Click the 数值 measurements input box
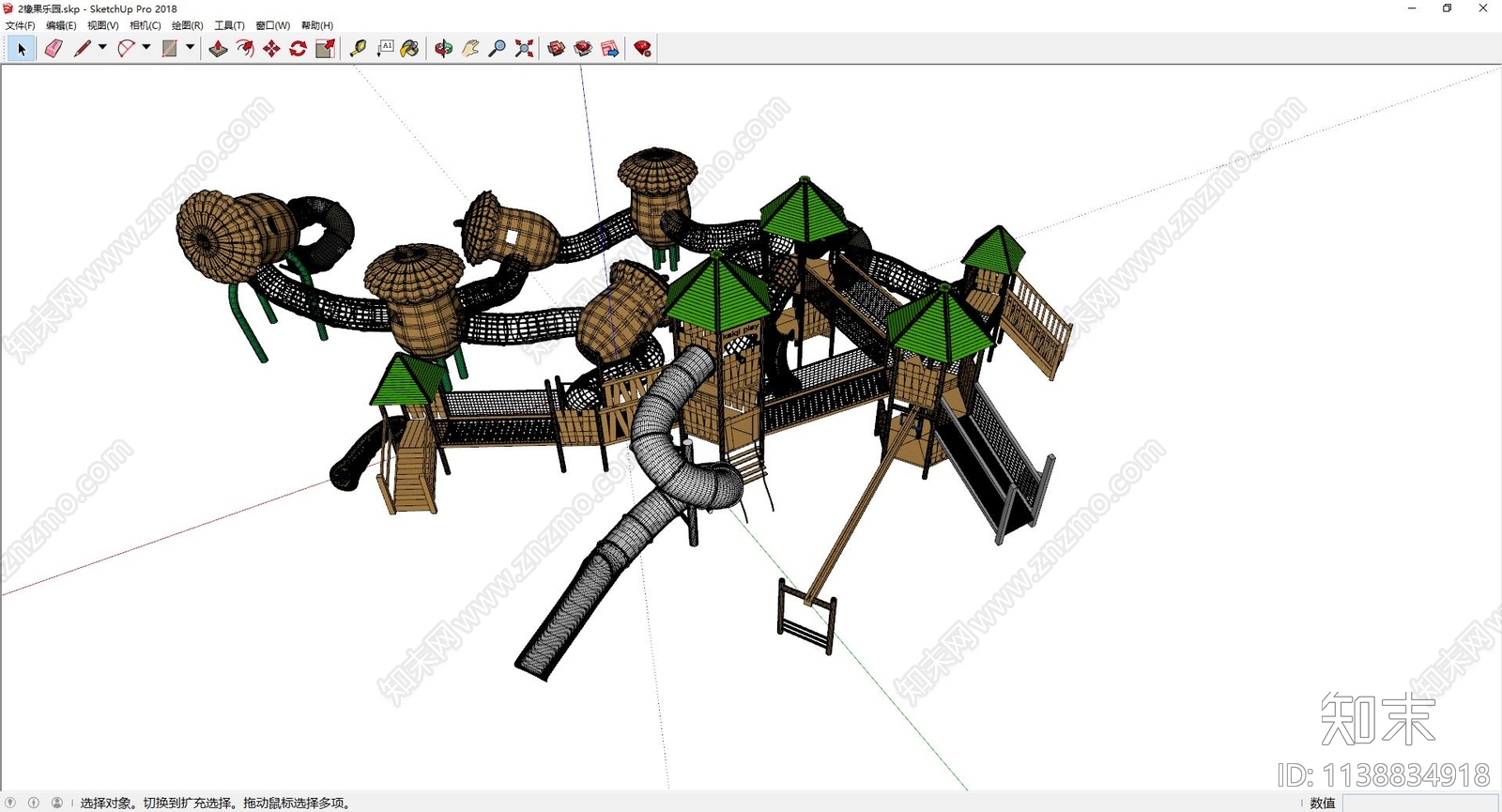Viewport: 1502px width, 812px height. [x=1420, y=803]
